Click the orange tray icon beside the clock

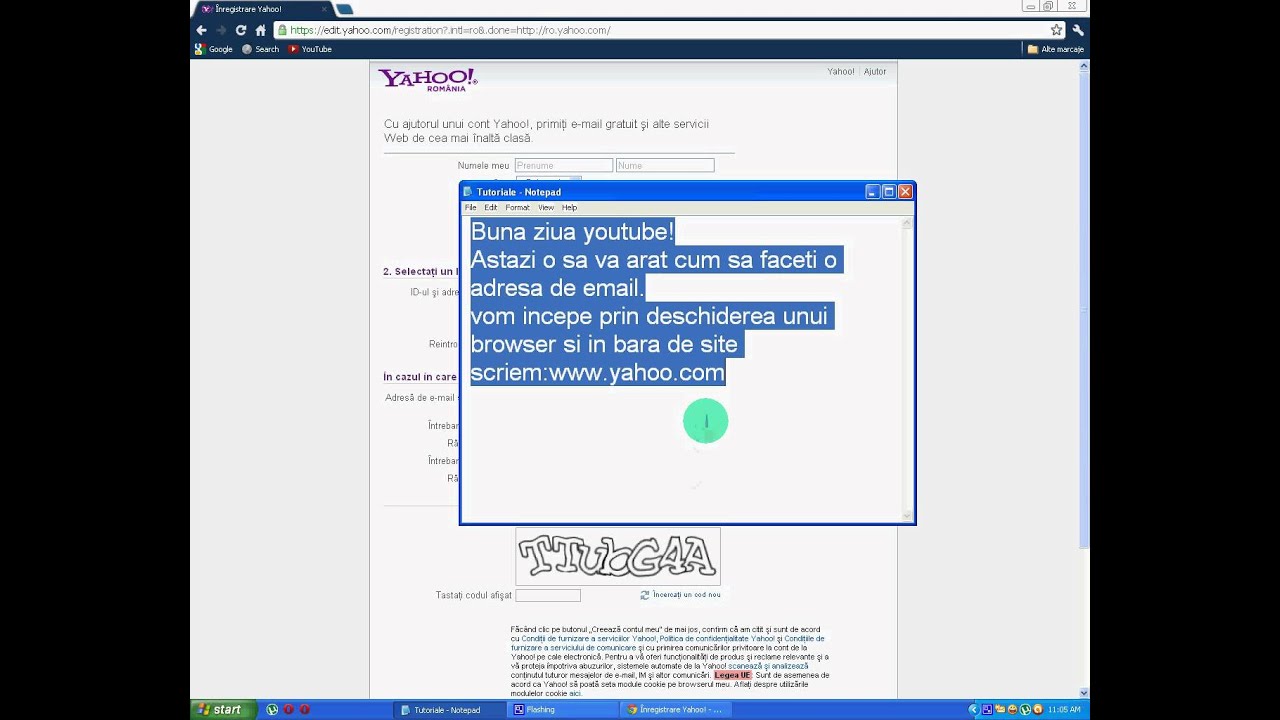pos(1038,710)
